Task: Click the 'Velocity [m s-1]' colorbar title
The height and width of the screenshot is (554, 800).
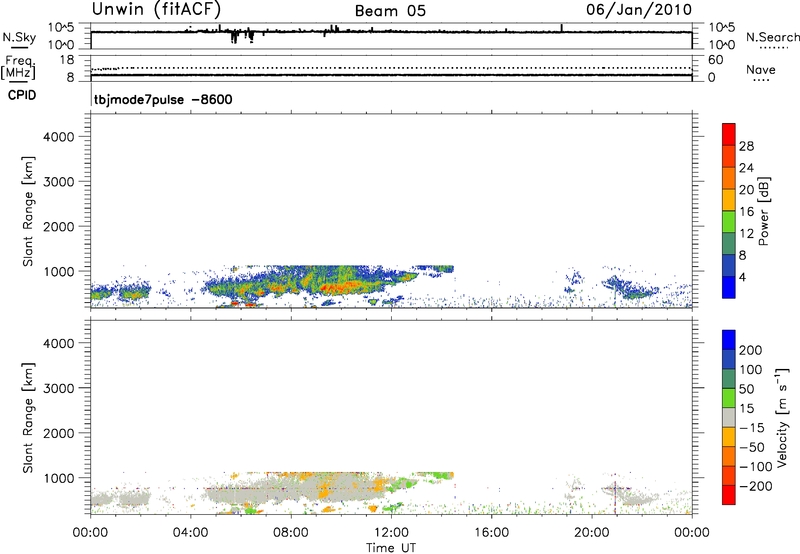Action: (782, 417)
